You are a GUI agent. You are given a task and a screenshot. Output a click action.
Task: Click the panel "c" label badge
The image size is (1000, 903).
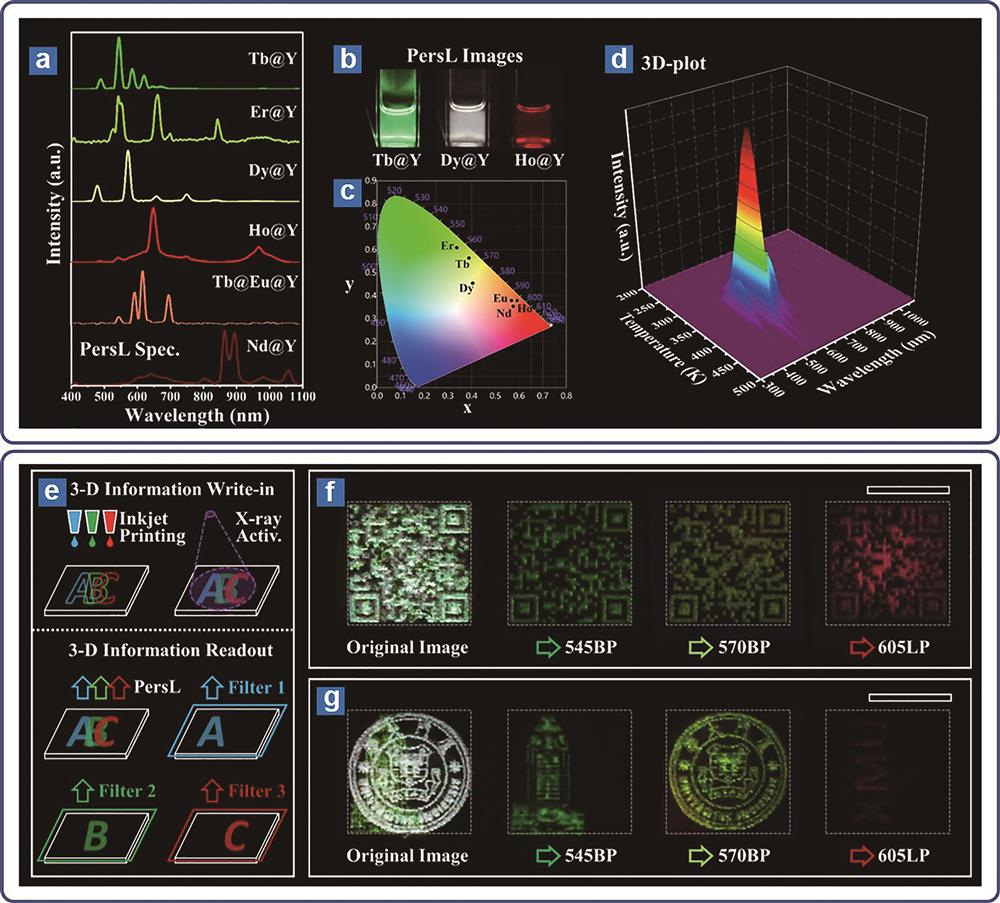(x=348, y=191)
